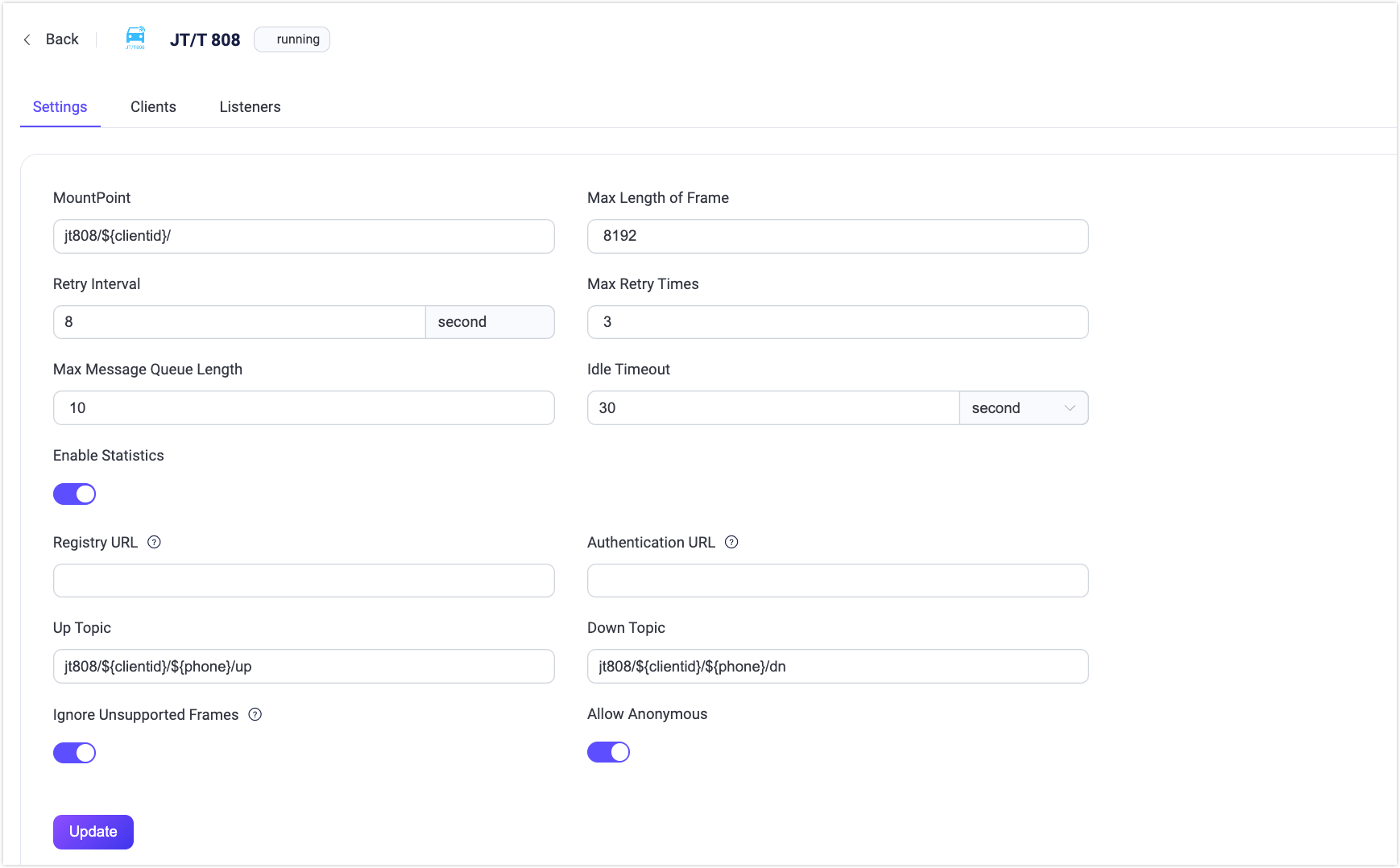Click the JT/T 808 gateway car icon

135,38
